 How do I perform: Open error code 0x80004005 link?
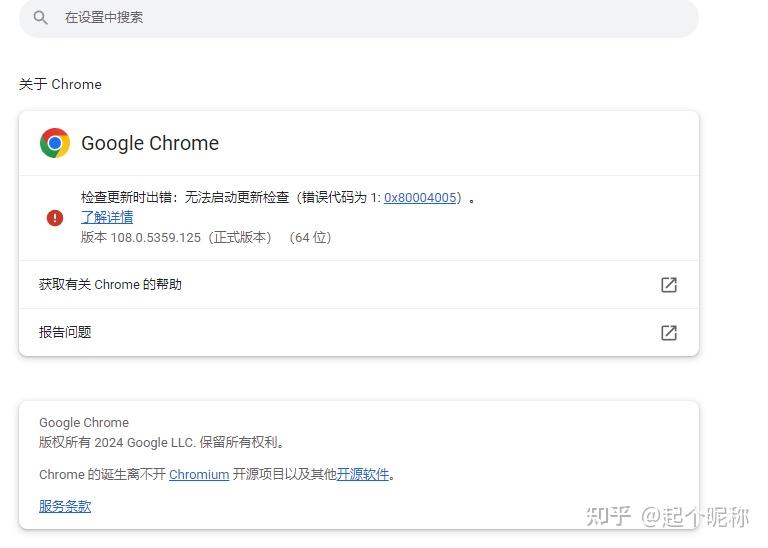click(x=420, y=197)
